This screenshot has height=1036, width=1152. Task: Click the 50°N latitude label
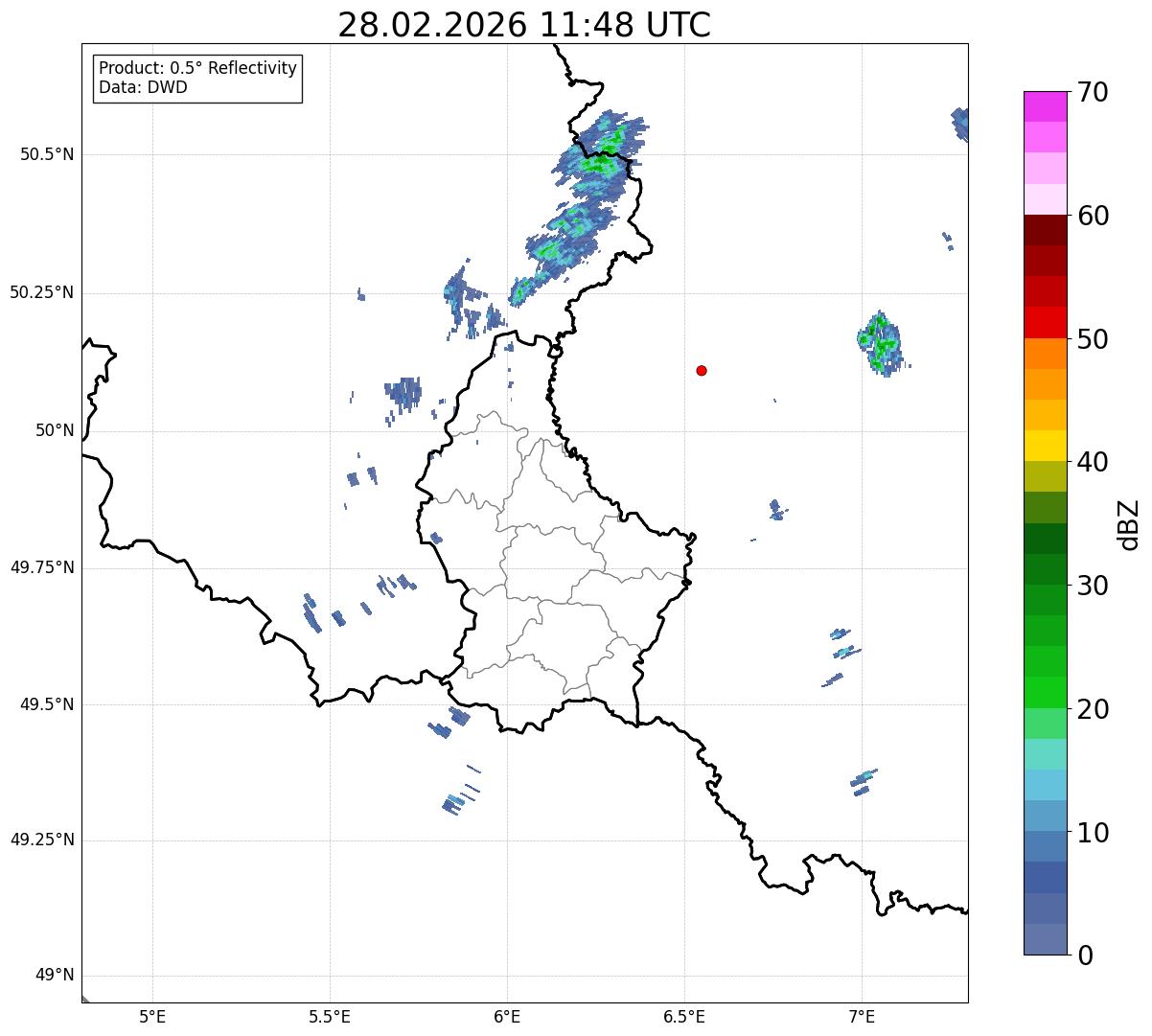coord(55,430)
